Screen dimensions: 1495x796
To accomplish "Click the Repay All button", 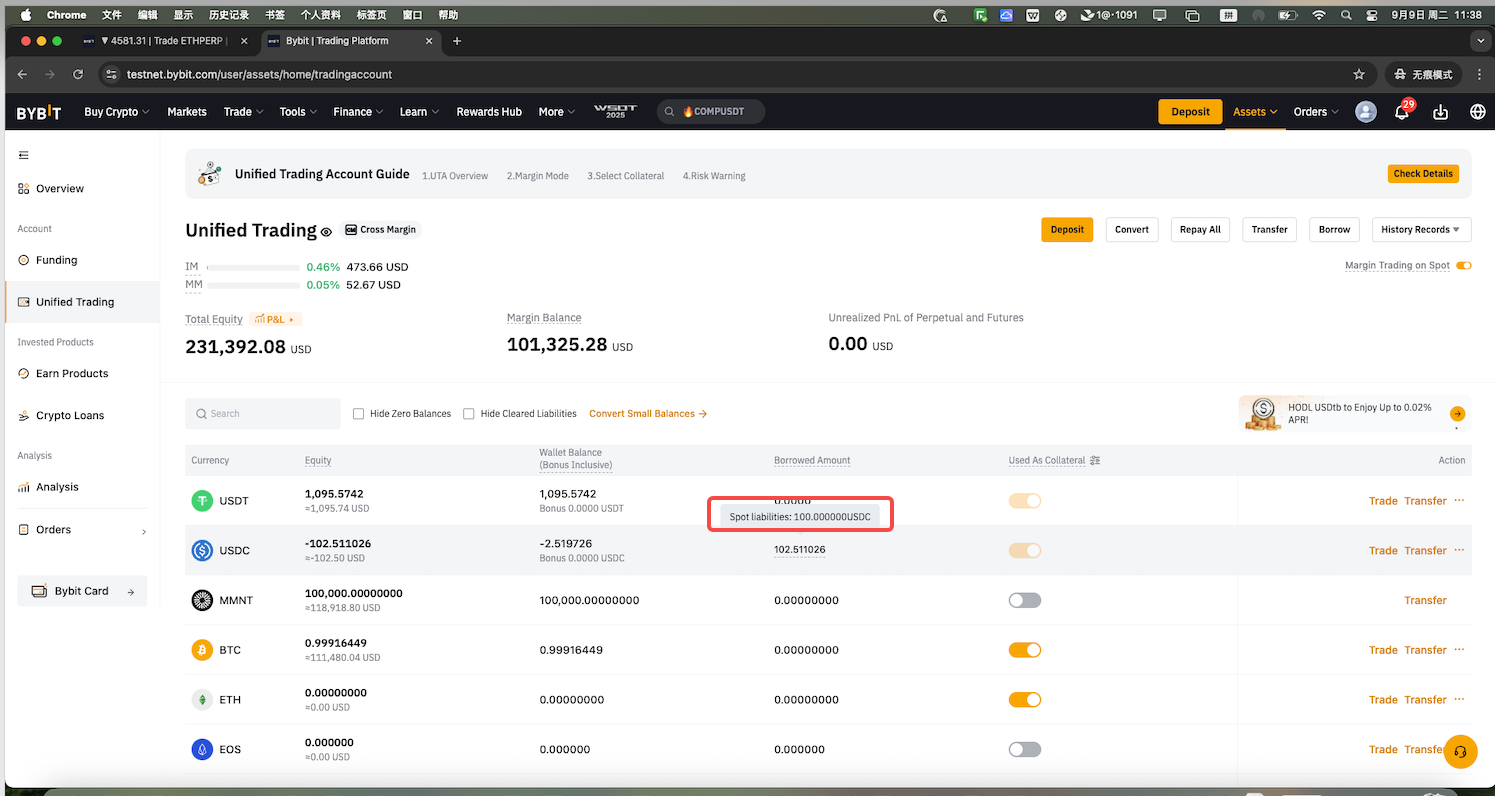I will coord(1200,230).
